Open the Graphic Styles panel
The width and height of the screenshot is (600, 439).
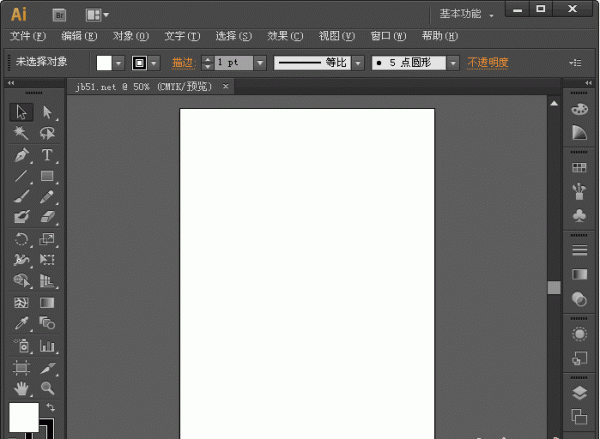pyautogui.click(x=579, y=359)
